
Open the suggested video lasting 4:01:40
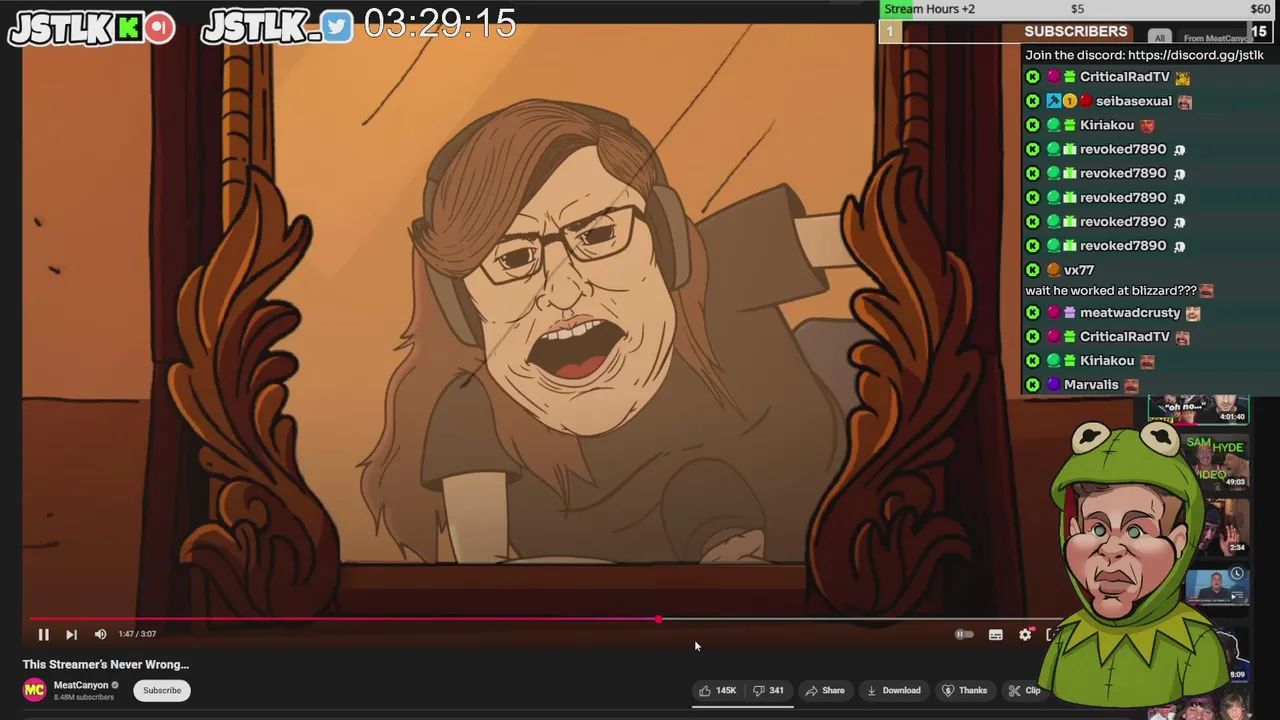[1198, 409]
